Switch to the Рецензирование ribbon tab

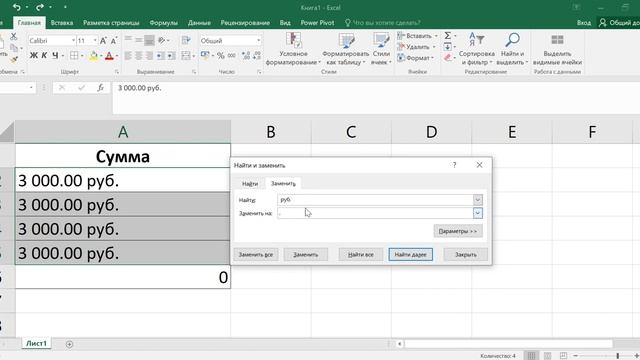click(x=245, y=23)
